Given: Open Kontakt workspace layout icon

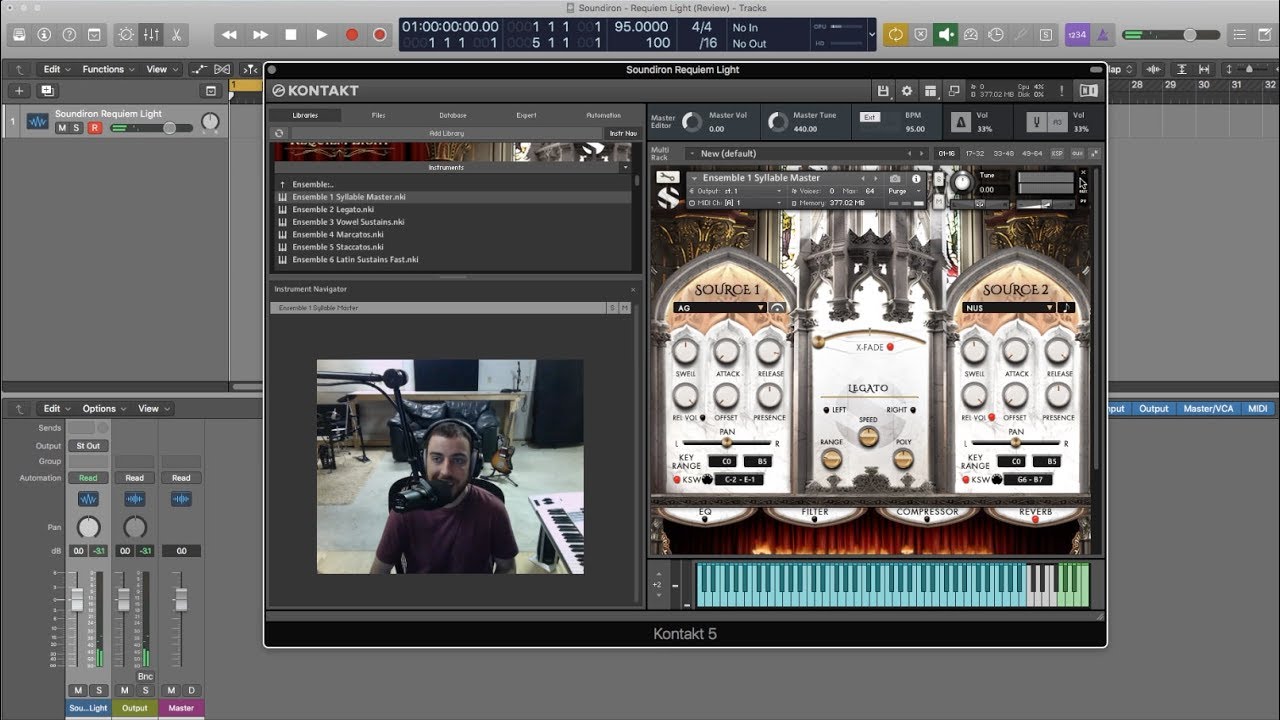Looking at the screenshot, I should point(931,91).
